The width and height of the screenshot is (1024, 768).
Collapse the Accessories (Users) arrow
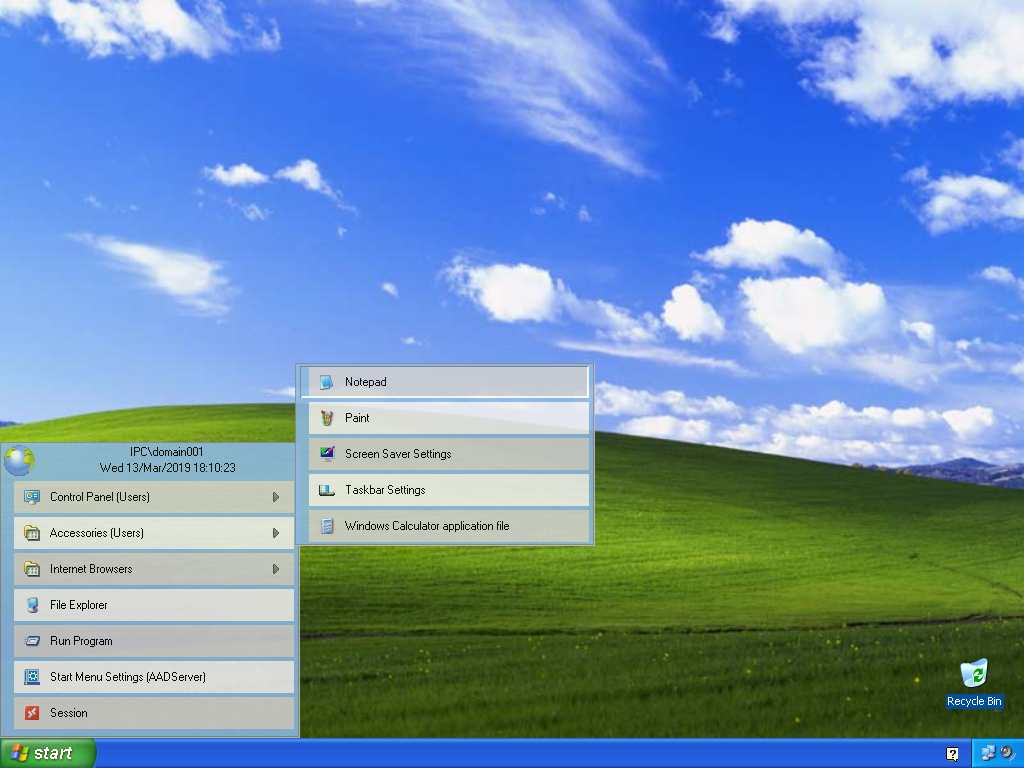[x=276, y=533]
